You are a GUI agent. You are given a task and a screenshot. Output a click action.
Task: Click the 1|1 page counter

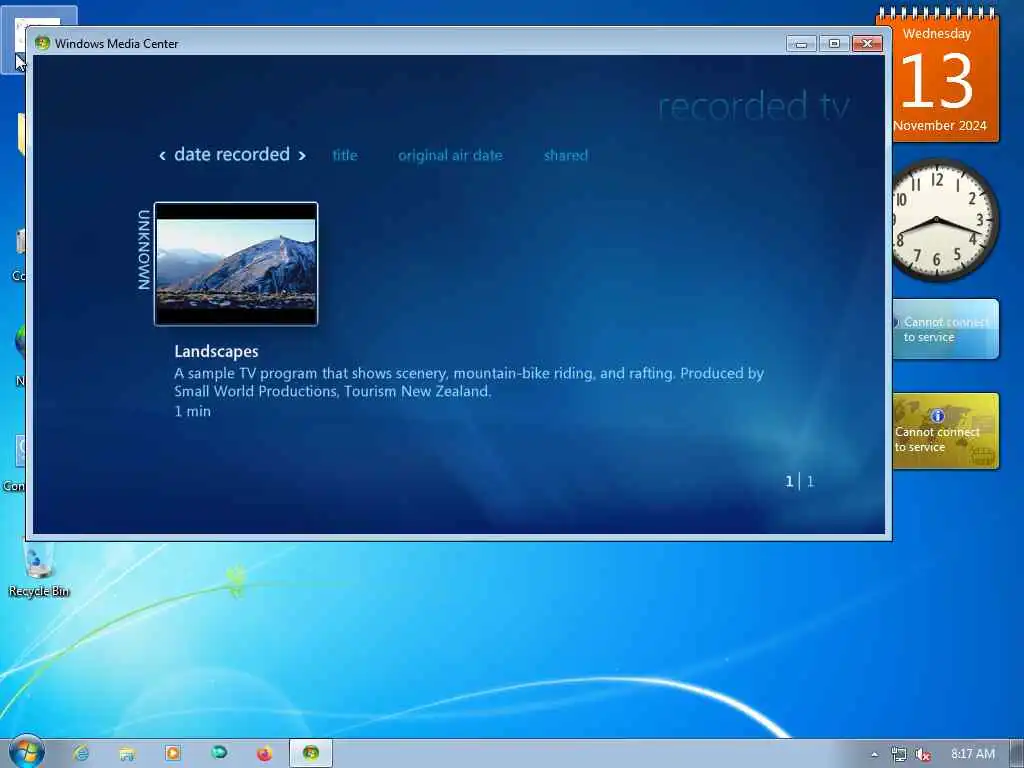[x=799, y=482]
